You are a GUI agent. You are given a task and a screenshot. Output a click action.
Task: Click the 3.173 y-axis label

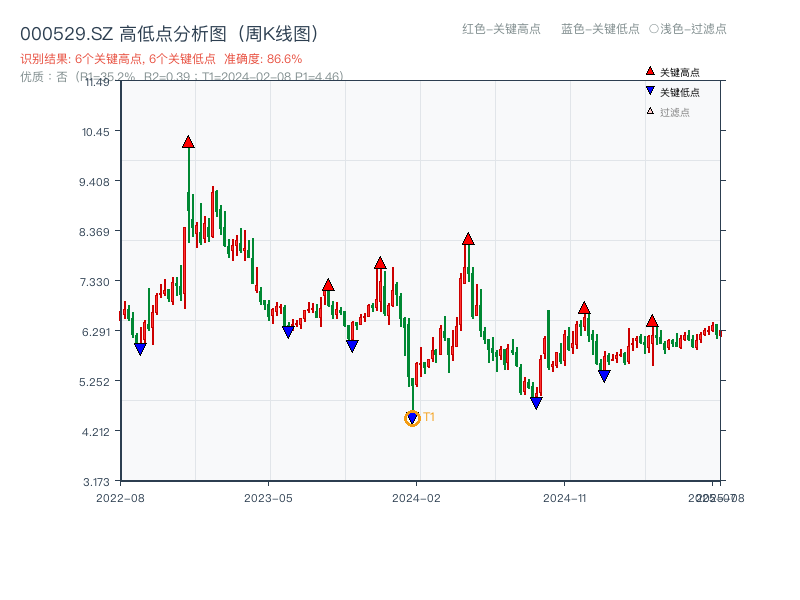[x=96, y=482]
